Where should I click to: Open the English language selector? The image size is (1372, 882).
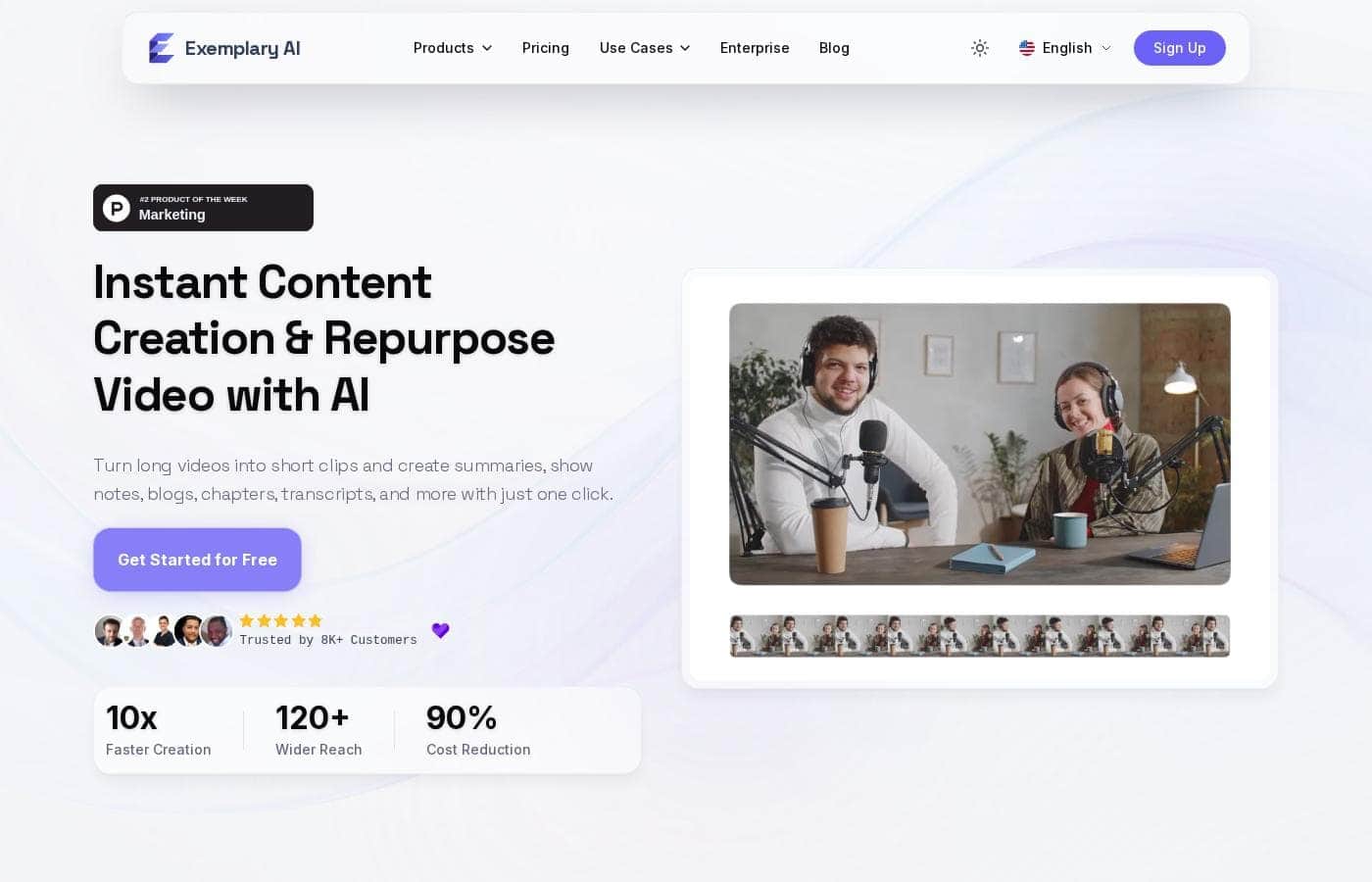(1065, 48)
